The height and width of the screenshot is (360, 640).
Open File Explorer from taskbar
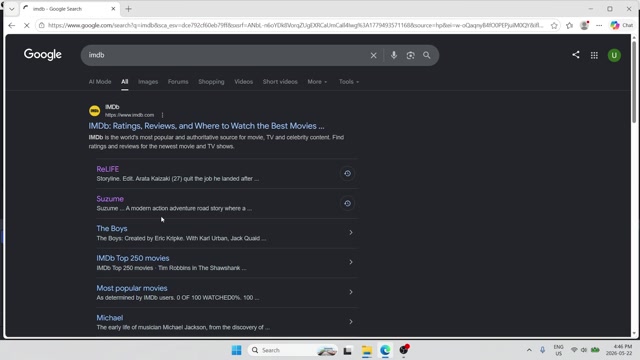click(367, 350)
